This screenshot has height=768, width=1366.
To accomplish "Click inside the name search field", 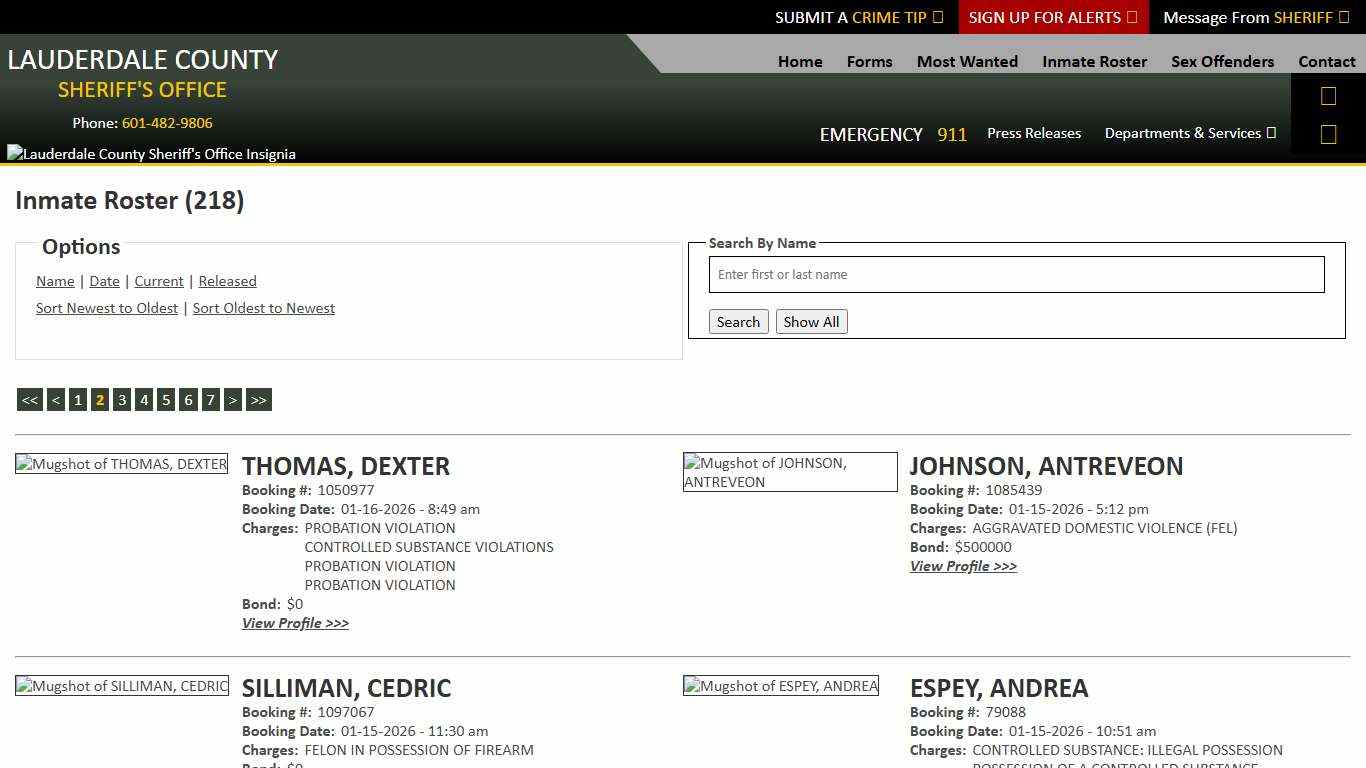I will tap(1016, 274).
